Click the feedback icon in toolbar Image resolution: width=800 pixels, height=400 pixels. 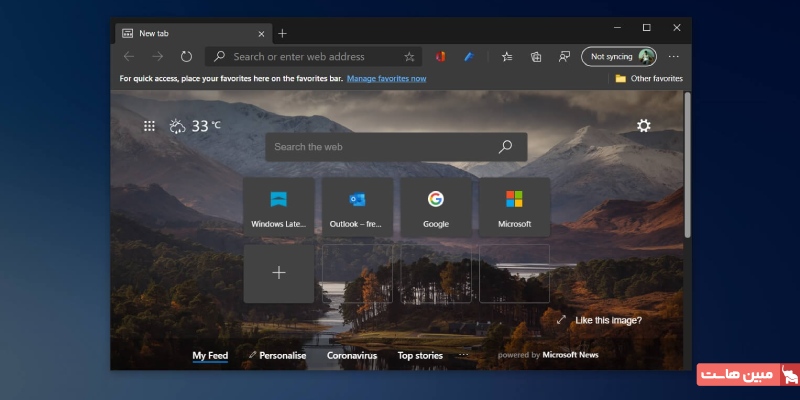click(564, 57)
